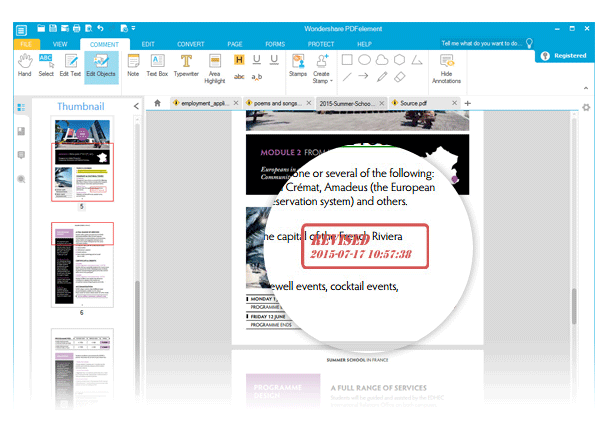Select the a_b caret insert tool
Viewport: 600px width, 448px height.
coord(257,77)
